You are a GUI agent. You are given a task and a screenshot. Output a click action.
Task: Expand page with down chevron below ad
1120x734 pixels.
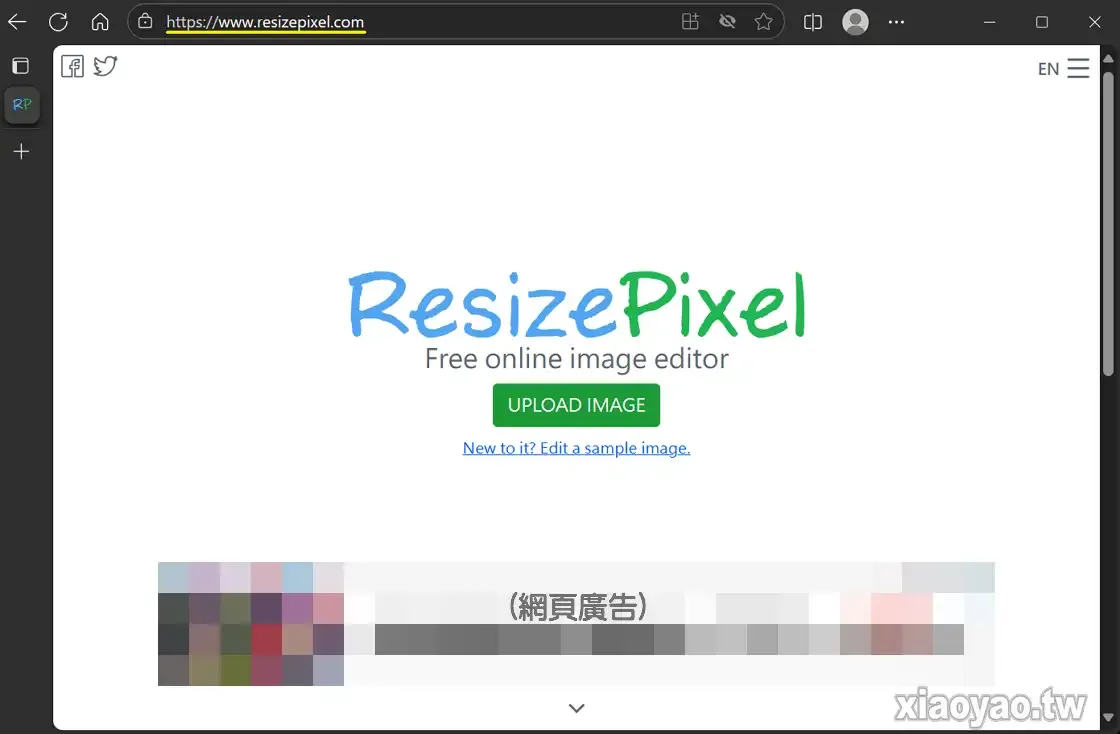point(576,708)
